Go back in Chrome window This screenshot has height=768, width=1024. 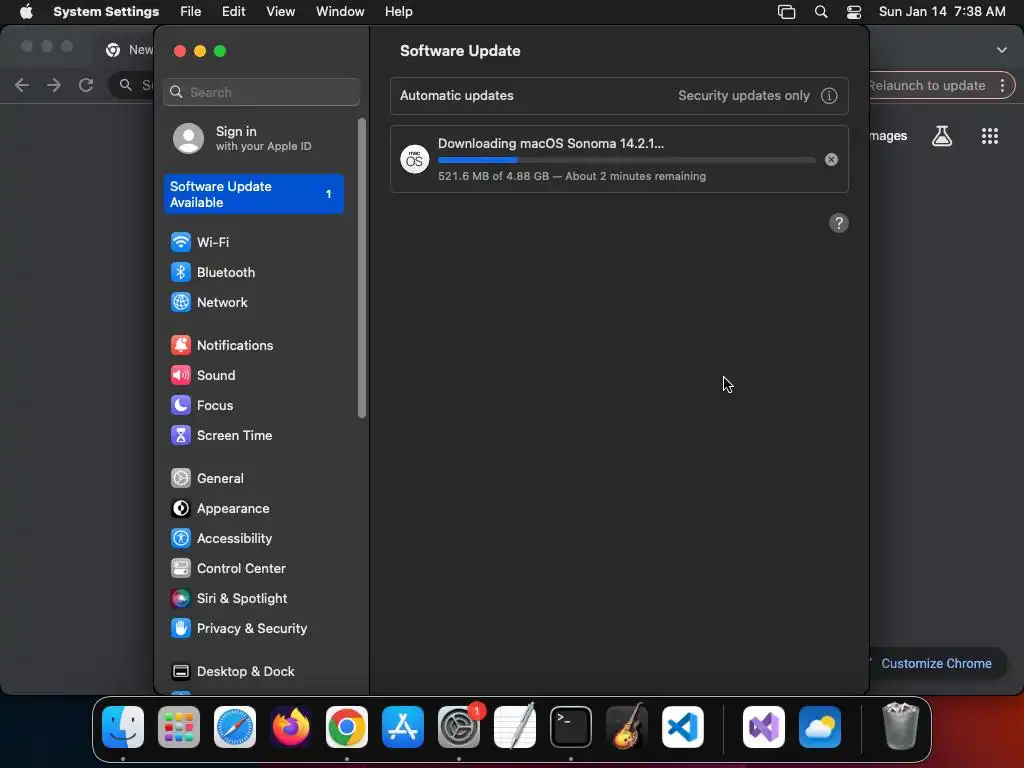(x=22, y=85)
